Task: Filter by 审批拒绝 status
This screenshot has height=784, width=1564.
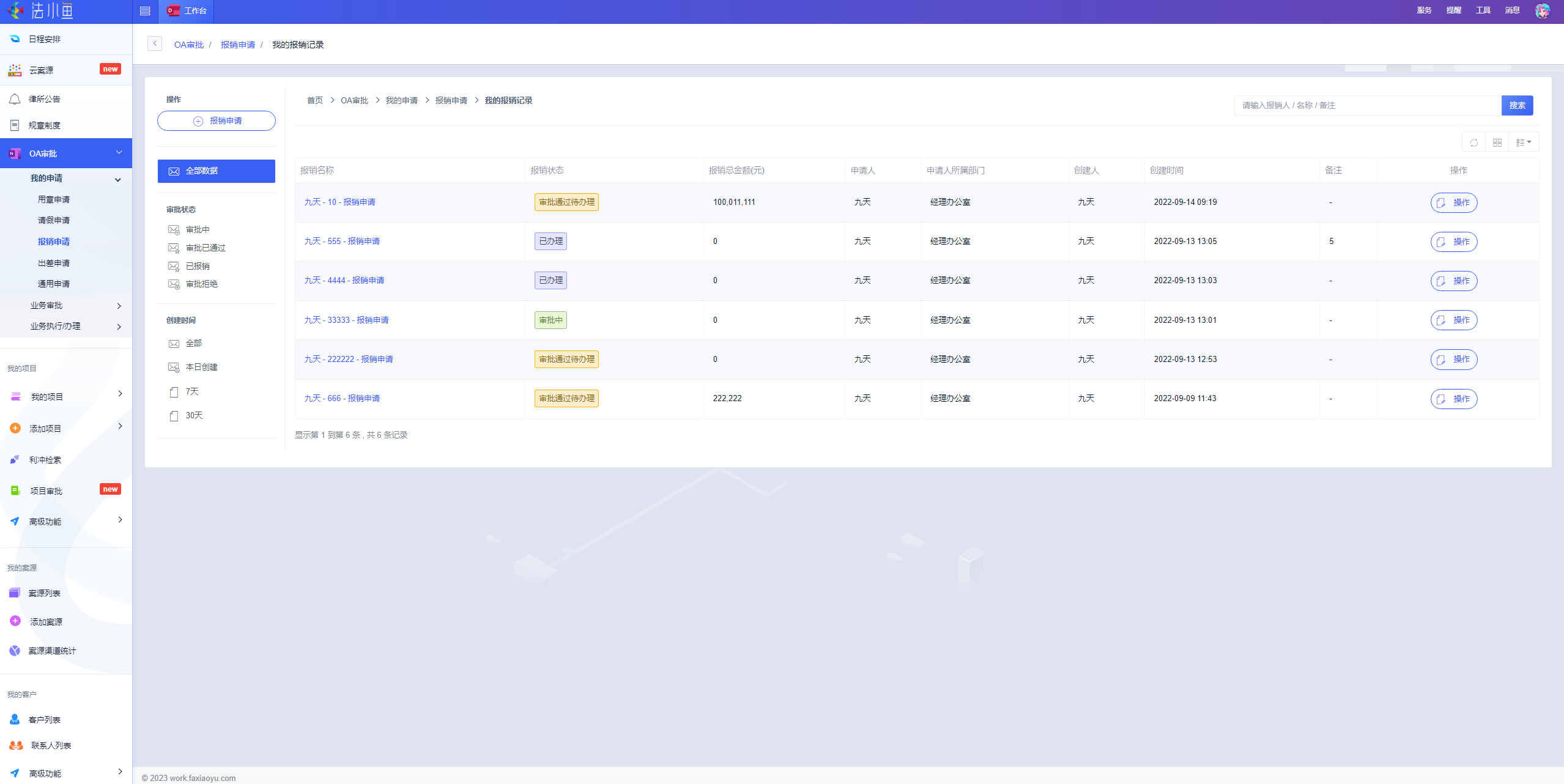Action: [x=201, y=284]
